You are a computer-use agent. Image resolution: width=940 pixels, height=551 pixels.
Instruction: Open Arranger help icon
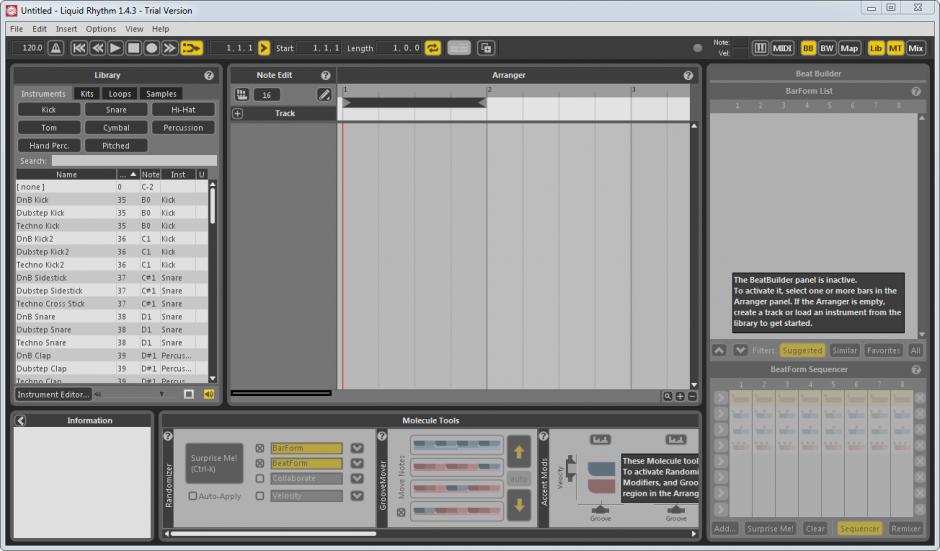(688, 76)
